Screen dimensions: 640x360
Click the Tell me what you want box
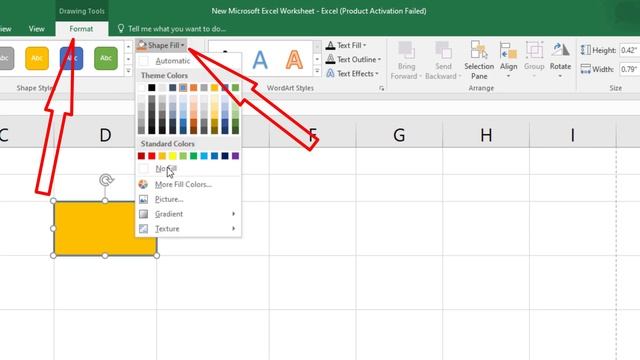pyautogui.click(x=171, y=29)
